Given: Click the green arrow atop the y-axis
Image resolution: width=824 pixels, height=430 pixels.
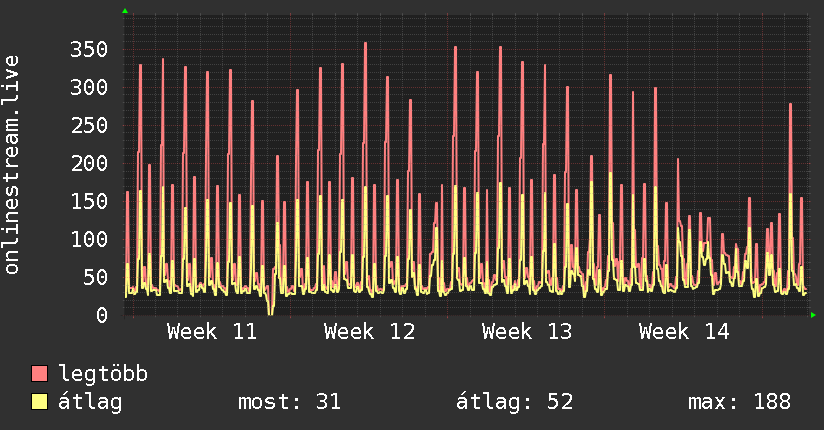Looking at the screenshot, I should 125,11.
